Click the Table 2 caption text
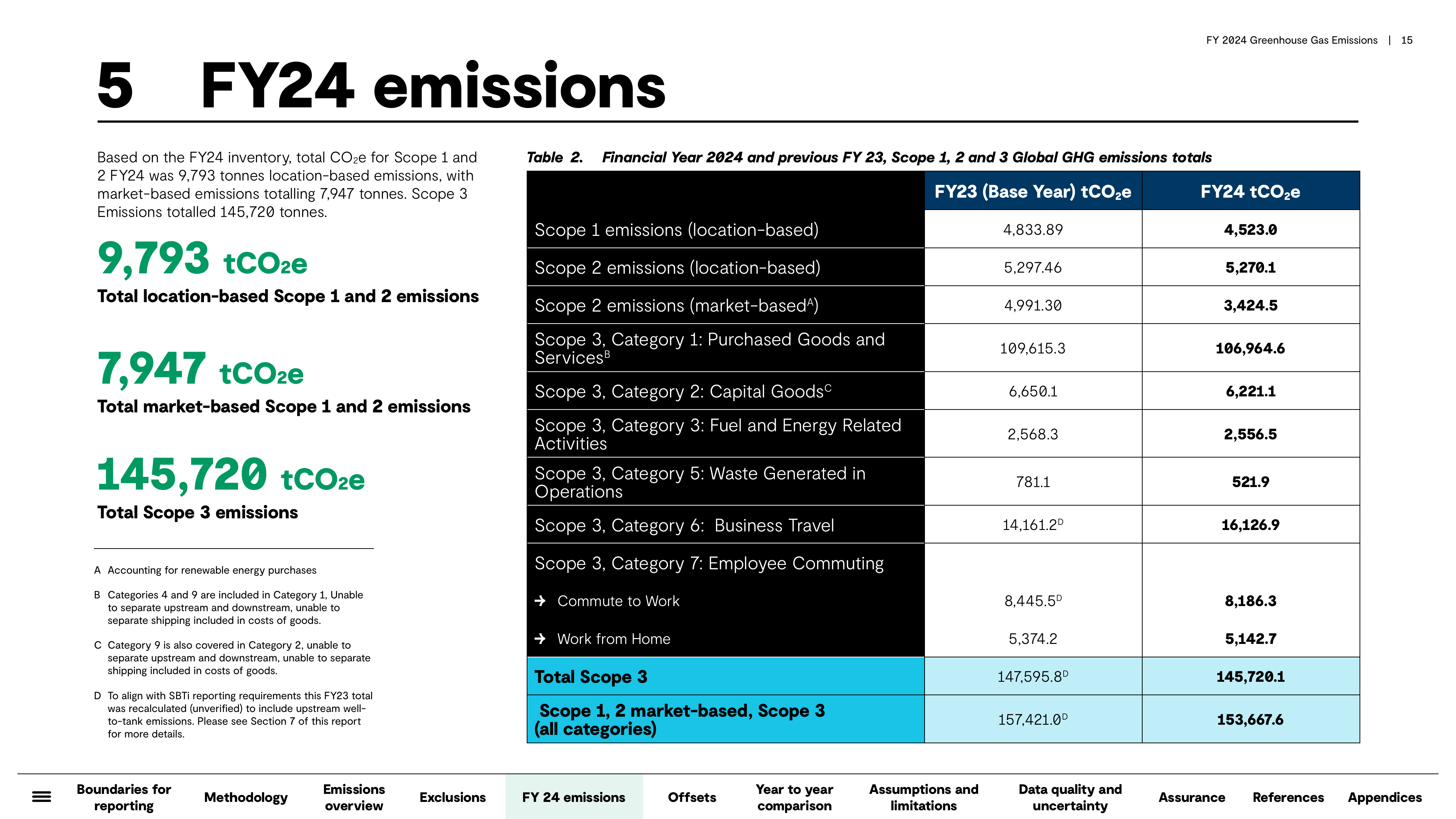Viewport: 1456px width, 819px height. (x=869, y=157)
